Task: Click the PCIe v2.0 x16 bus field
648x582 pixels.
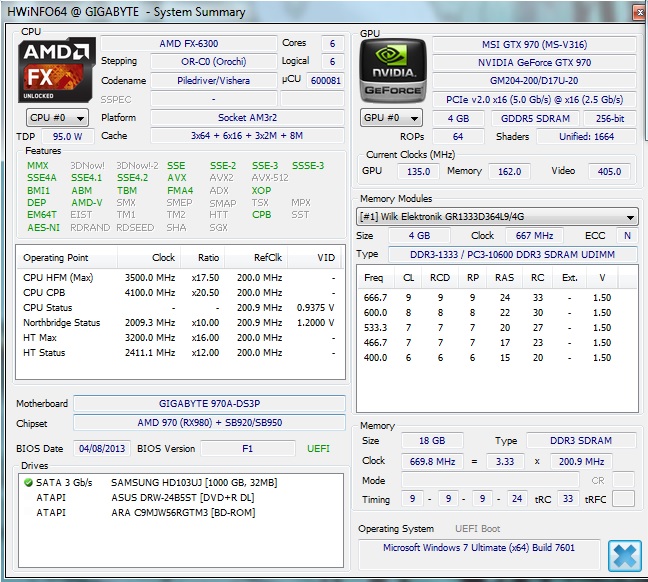Action: [x=534, y=99]
